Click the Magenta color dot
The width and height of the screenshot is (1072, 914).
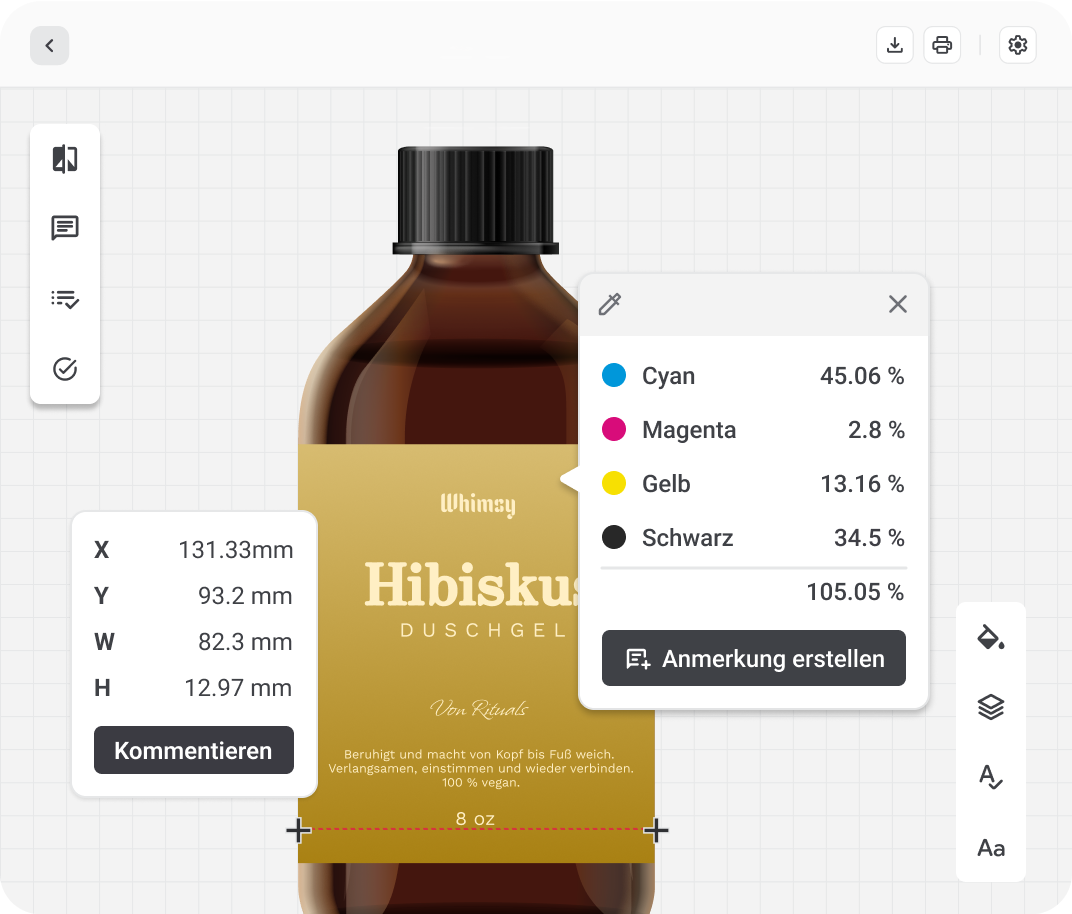(x=614, y=430)
